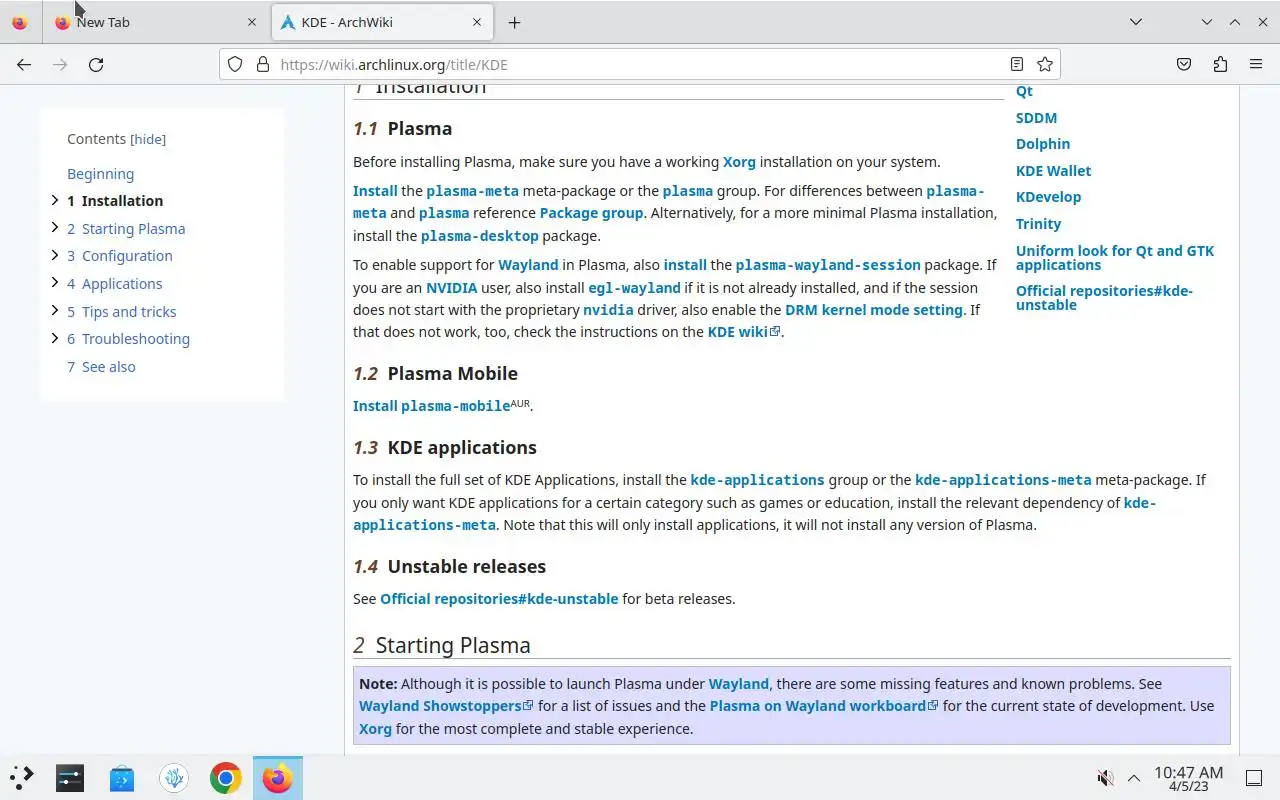Open the Package group link
The image size is (1280, 800).
591,213
